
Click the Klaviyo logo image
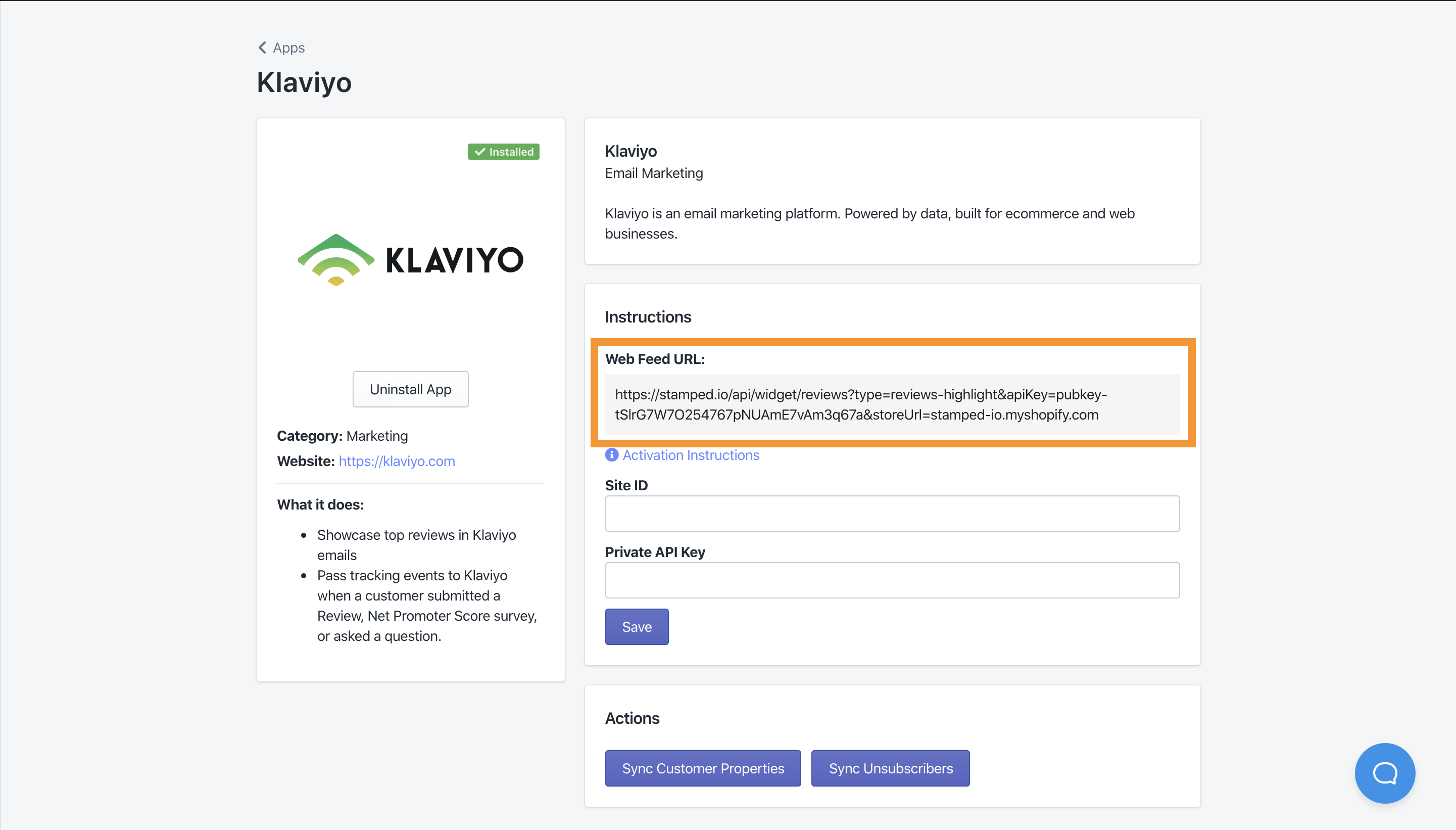[410, 260]
